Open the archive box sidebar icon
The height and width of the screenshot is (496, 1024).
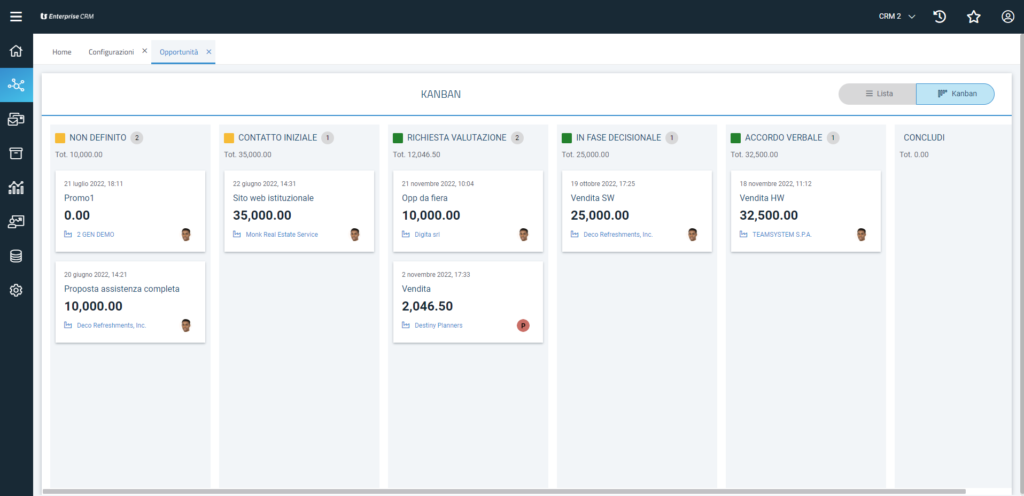pos(16,153)
